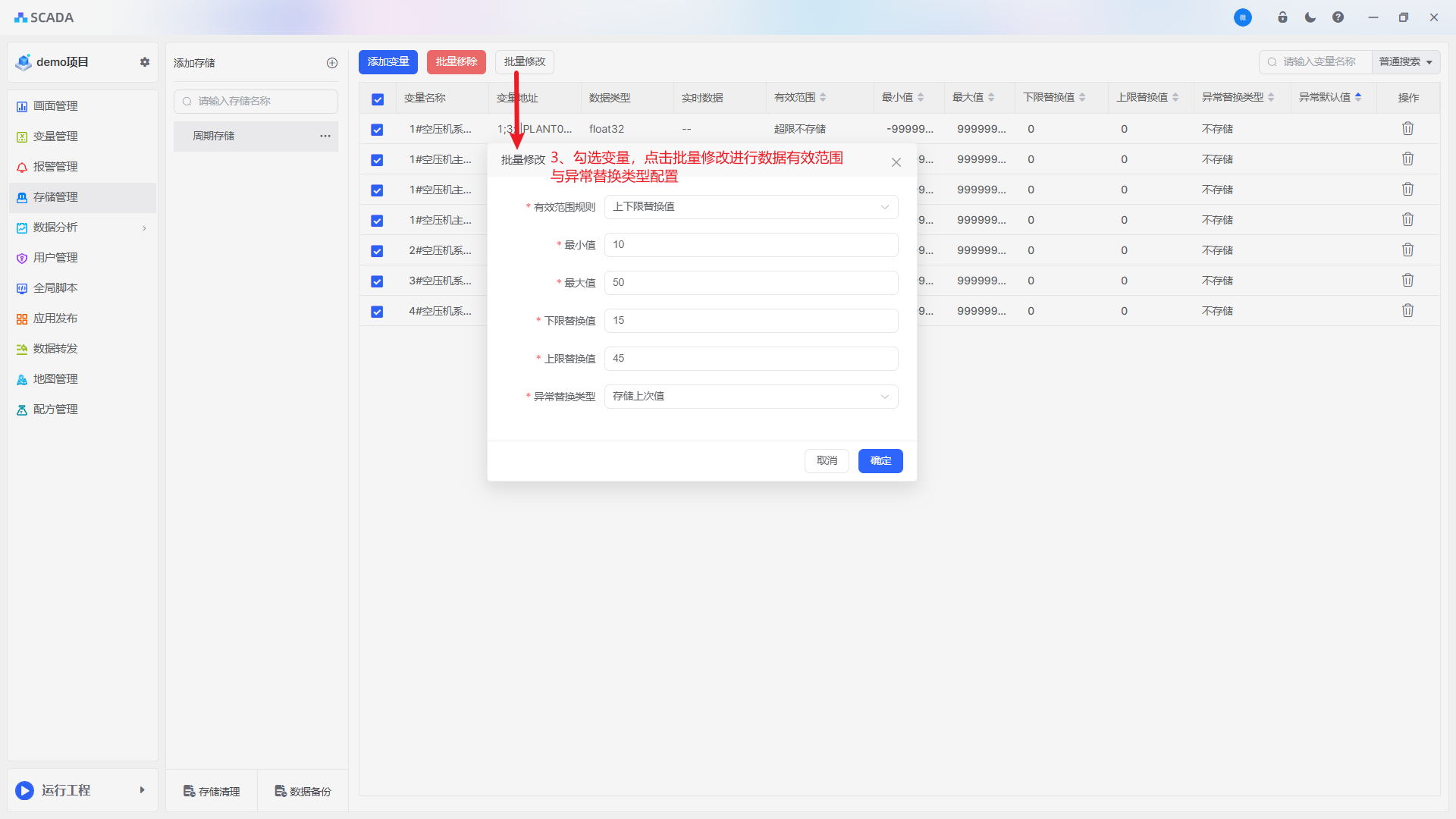Uncheck the 2#空压机系 row checkbox
Image resolution: width=1456 pixels, height=819 pixels.
tap(377, 251)
